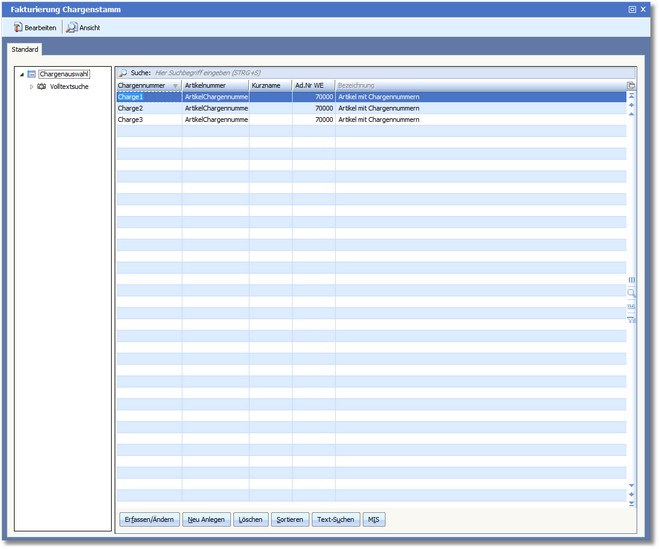The height and width of the screenshot is (549, 659).
Task: Open the Ansicht toolbar menu
Action: [x=83, y=27]
